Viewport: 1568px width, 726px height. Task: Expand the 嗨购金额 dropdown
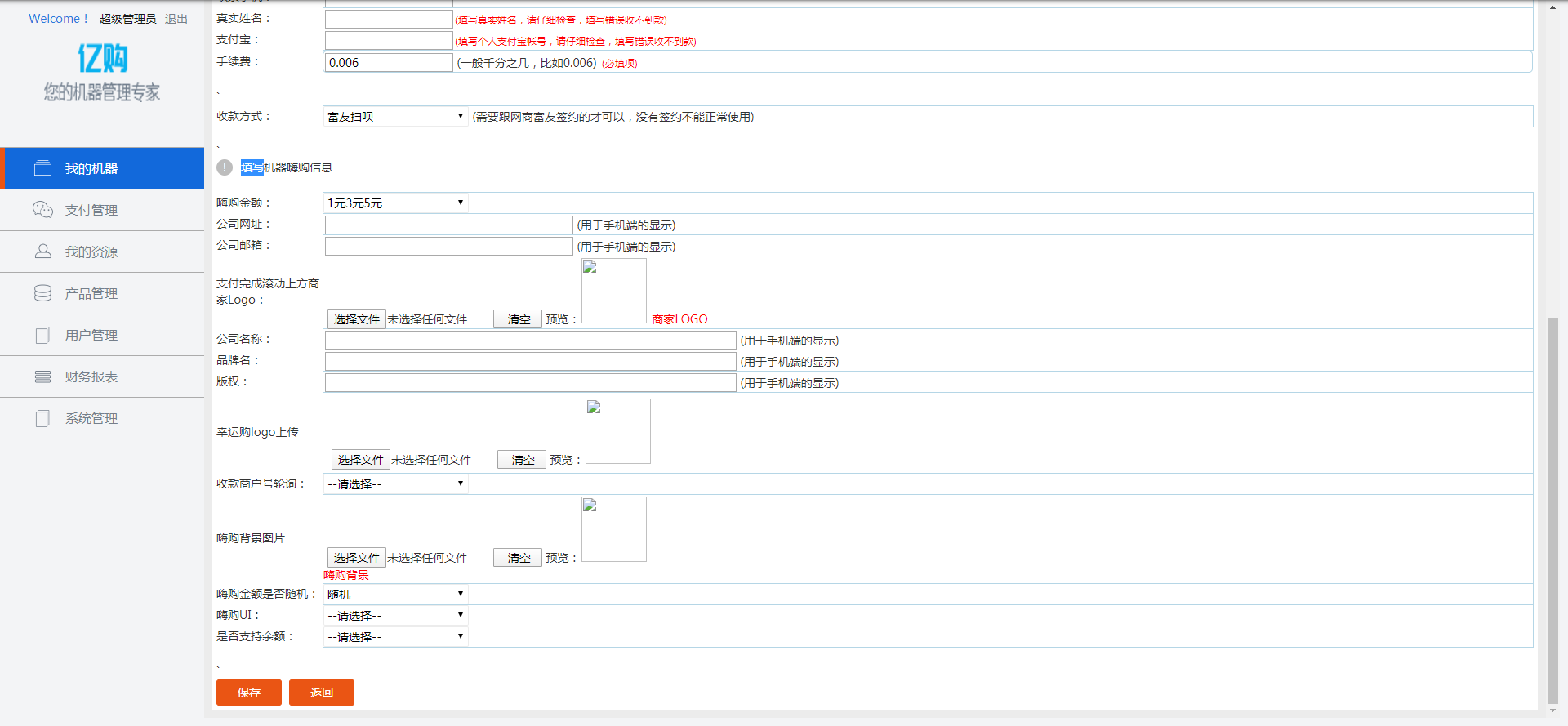pos(395,203)
